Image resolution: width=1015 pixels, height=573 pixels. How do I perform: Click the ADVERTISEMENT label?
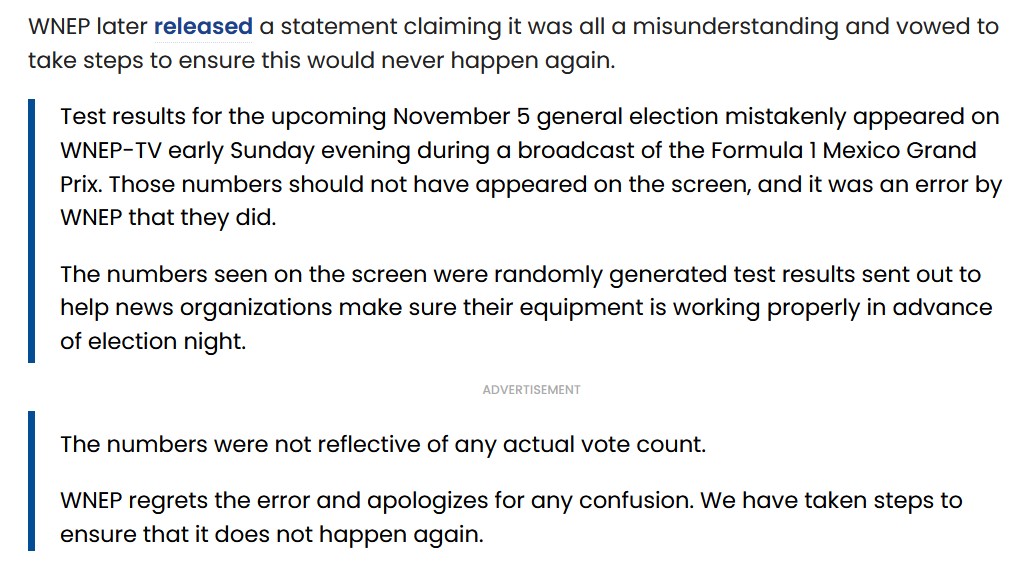pyautogui.click(x=531, y=389)
